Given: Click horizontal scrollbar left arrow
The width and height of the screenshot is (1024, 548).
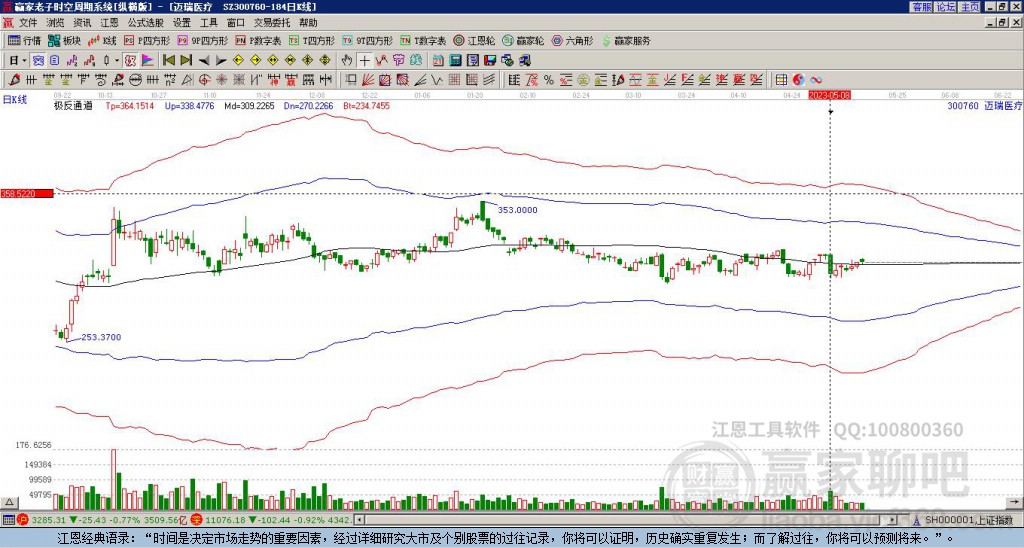Looking at the screenshot, I should 359,520.
